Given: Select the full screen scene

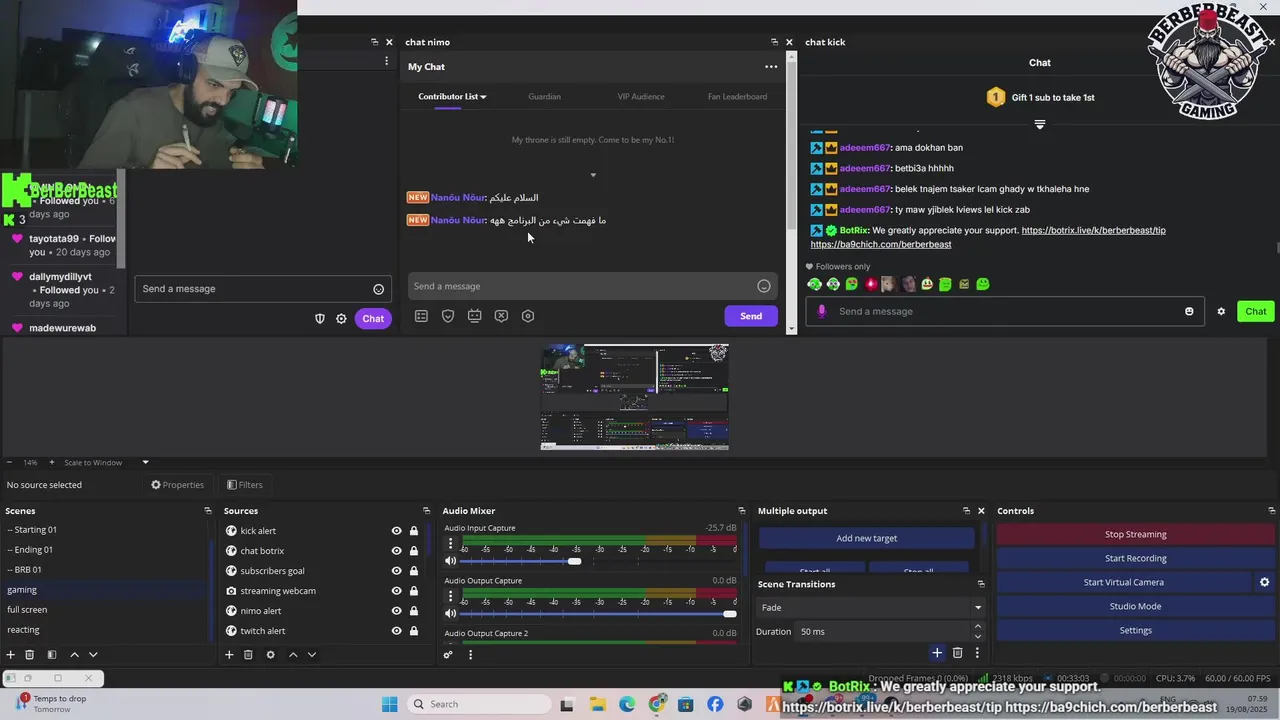Looking at the screenshot, I should [x=106, y=610].
